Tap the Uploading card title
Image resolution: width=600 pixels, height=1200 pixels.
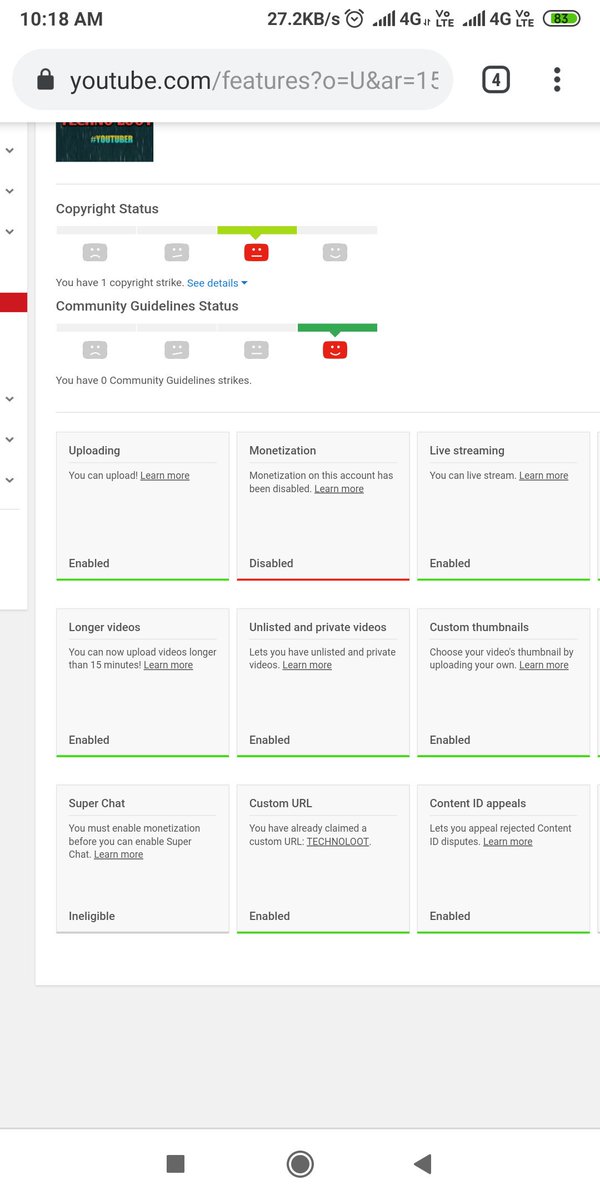tap(94, 451)
